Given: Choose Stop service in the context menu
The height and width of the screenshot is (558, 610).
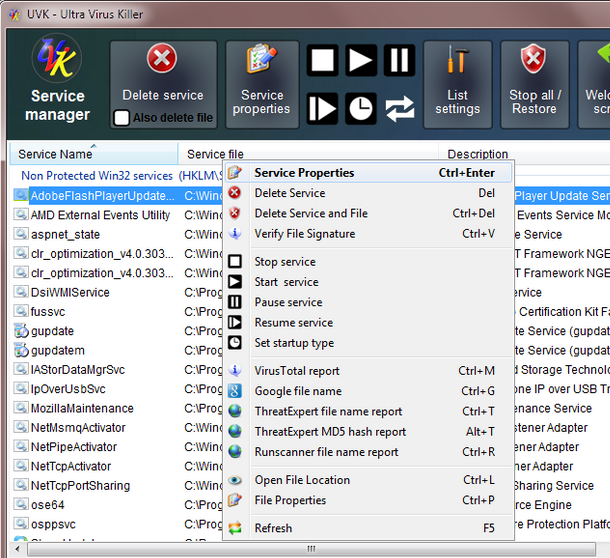Looking at the screenshot, I should coord(368,261).
